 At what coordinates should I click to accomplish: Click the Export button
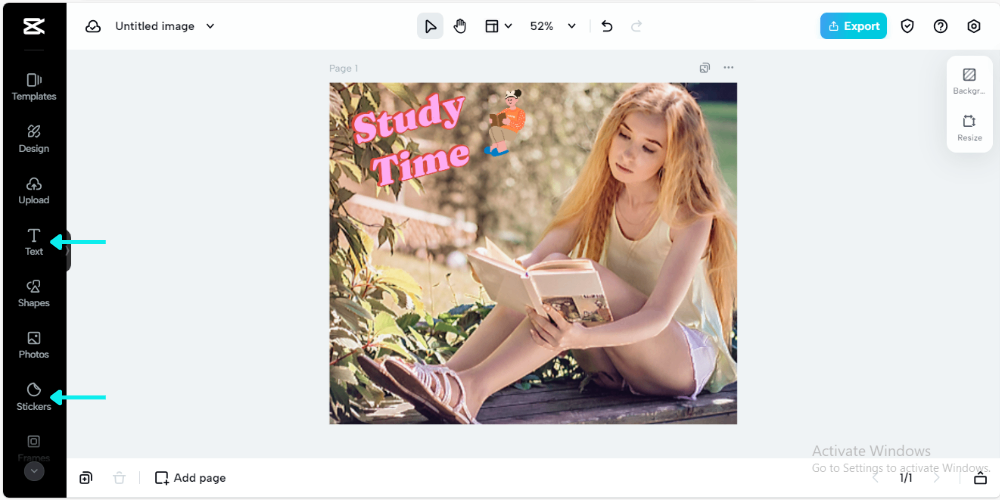pos(853,26)
